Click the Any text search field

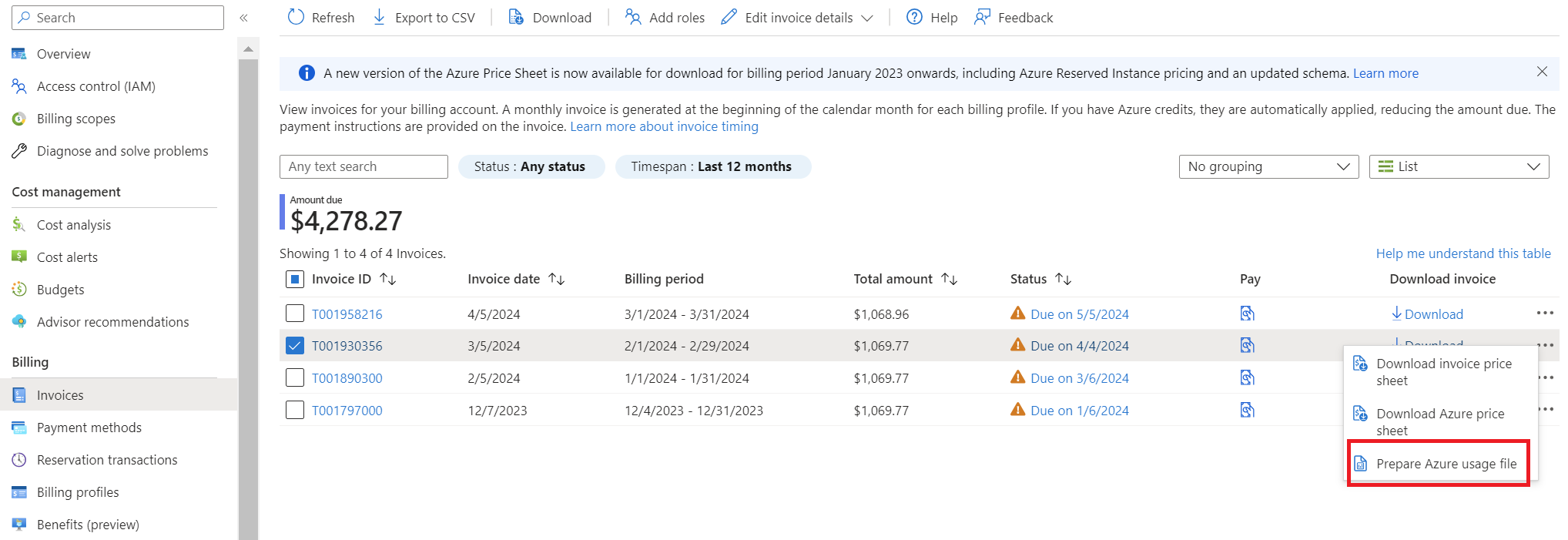pos(364,166)
